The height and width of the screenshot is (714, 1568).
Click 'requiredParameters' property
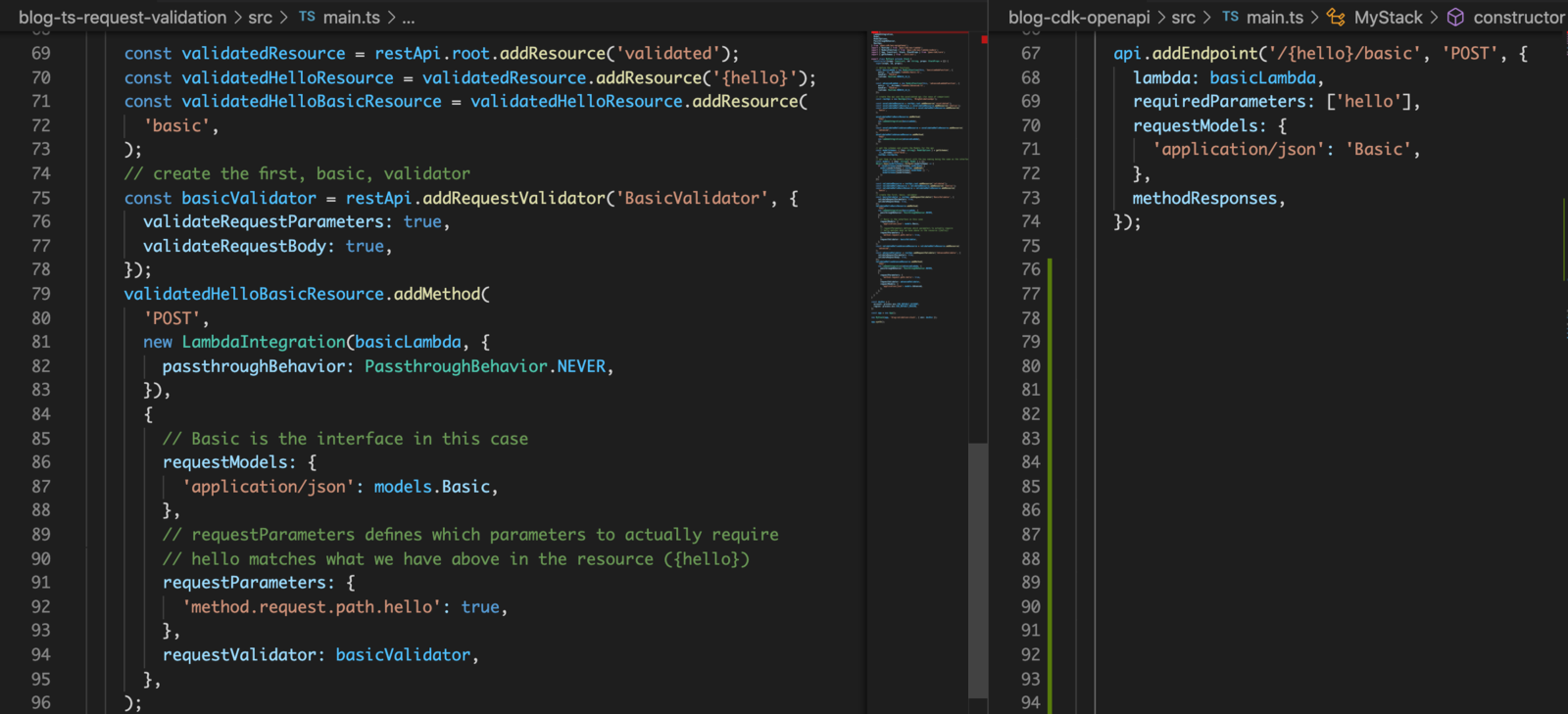pos(1219,101)
